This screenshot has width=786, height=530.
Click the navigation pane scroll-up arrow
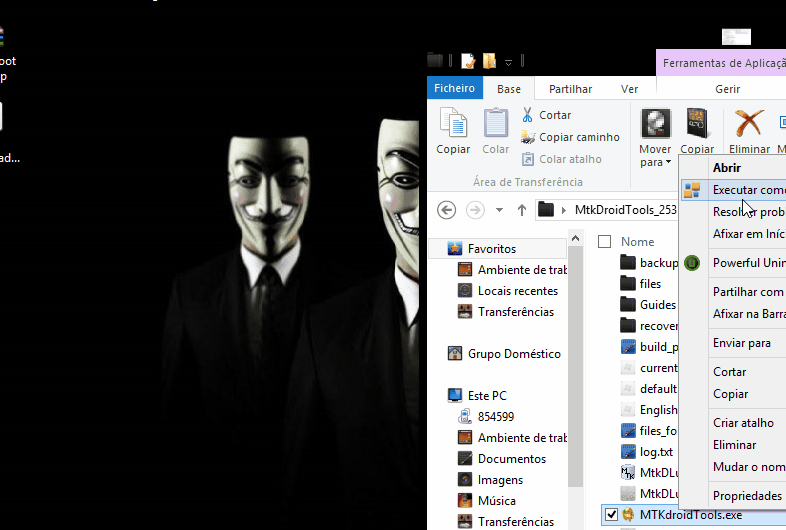click(575, 238)
